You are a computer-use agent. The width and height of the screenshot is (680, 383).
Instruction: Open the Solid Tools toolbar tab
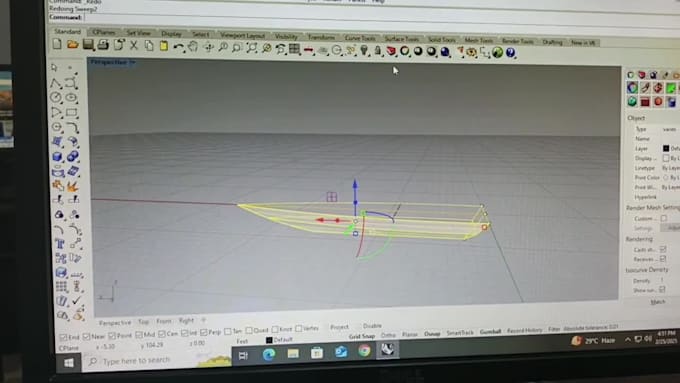441,40
